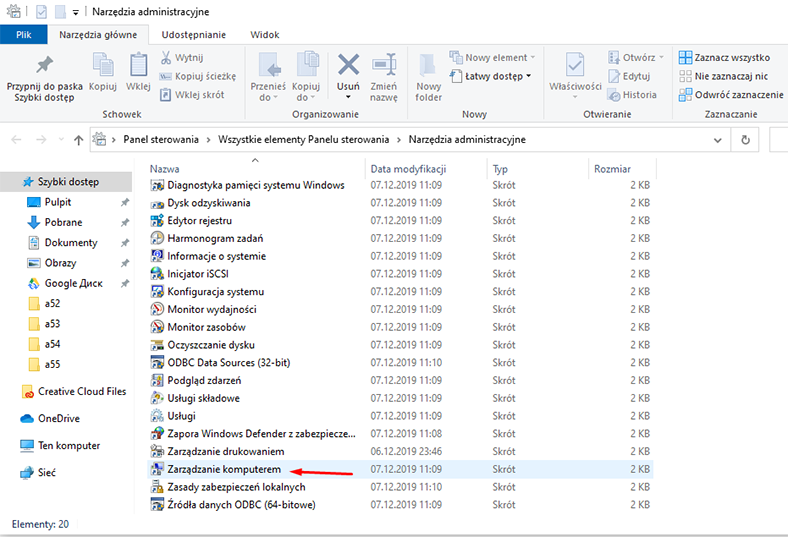The image size is (788, 537).
Task: Click the Usuń red X icon
Action: click(x=348, y=65)
